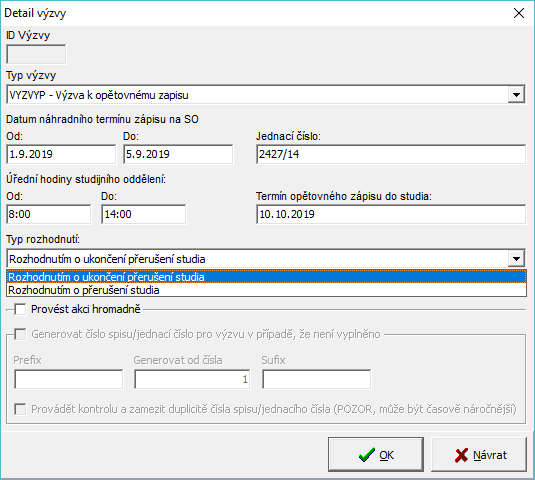Click the Prefix input field
The image size is (535, 480).
[x=69, y=379]
